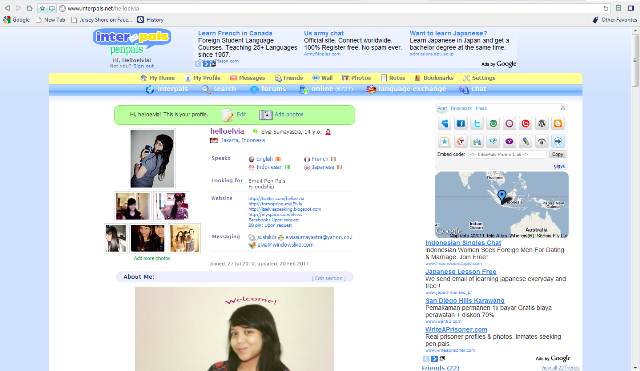Close the share widget panel
Viewport: 640px width, 371px height.
click(563, 108)
